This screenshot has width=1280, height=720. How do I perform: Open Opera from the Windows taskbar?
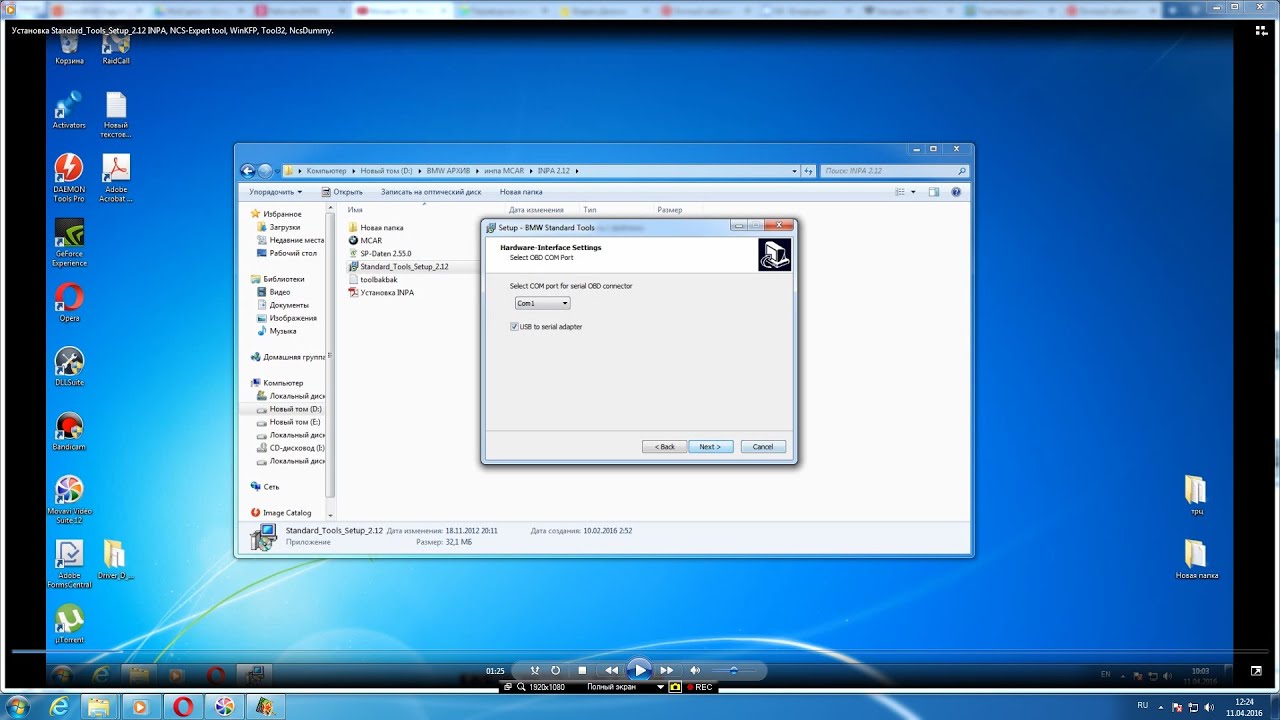(182, 706)
